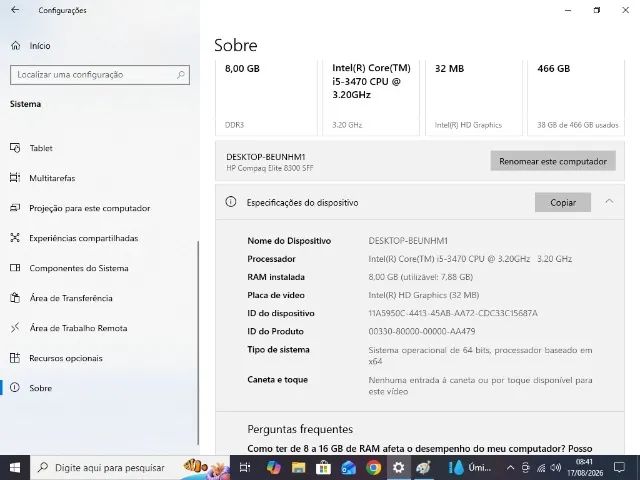640x480 pixels.
Task: Click the projection icon in the sidebar
Action: click(x=15, y=208)
